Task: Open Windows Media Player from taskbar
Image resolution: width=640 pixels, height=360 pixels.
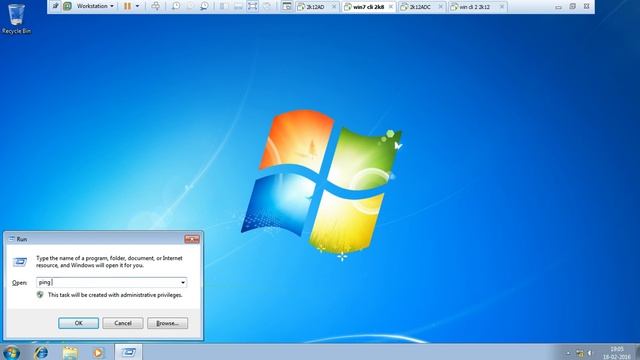Action: click(x=98, y=352)
